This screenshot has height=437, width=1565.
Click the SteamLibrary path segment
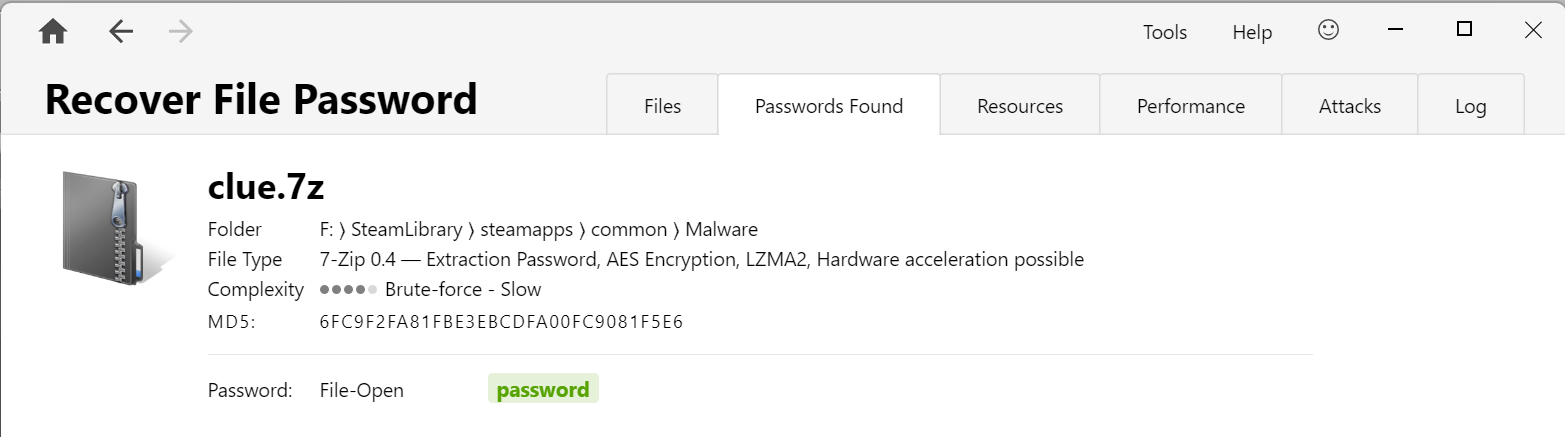click(407, 229)
